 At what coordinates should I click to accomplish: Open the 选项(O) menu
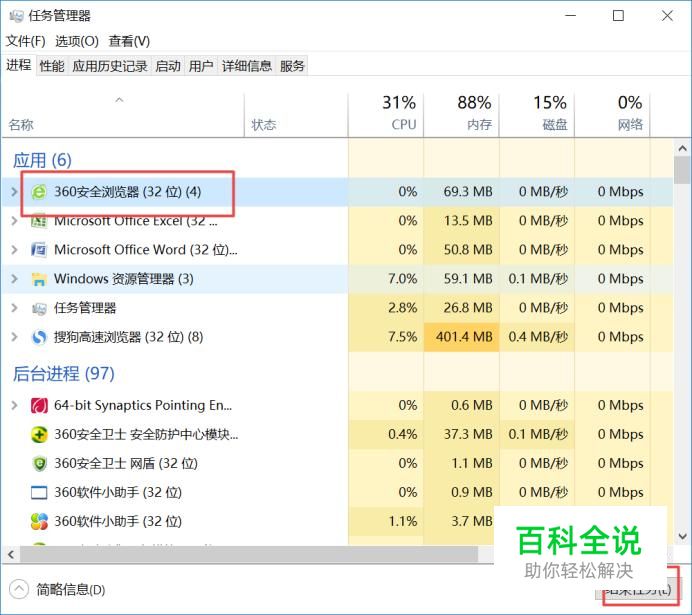click(77, 41)
